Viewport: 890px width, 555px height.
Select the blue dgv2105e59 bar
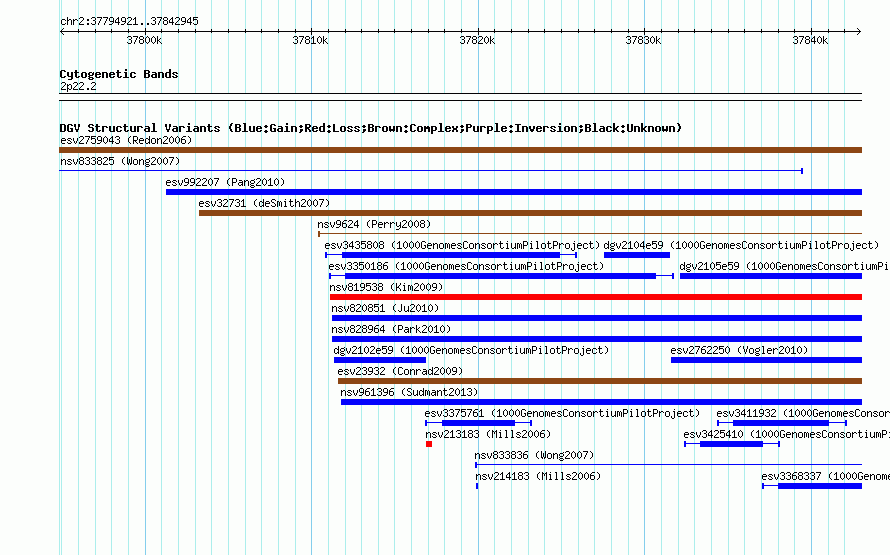[771, 276]
